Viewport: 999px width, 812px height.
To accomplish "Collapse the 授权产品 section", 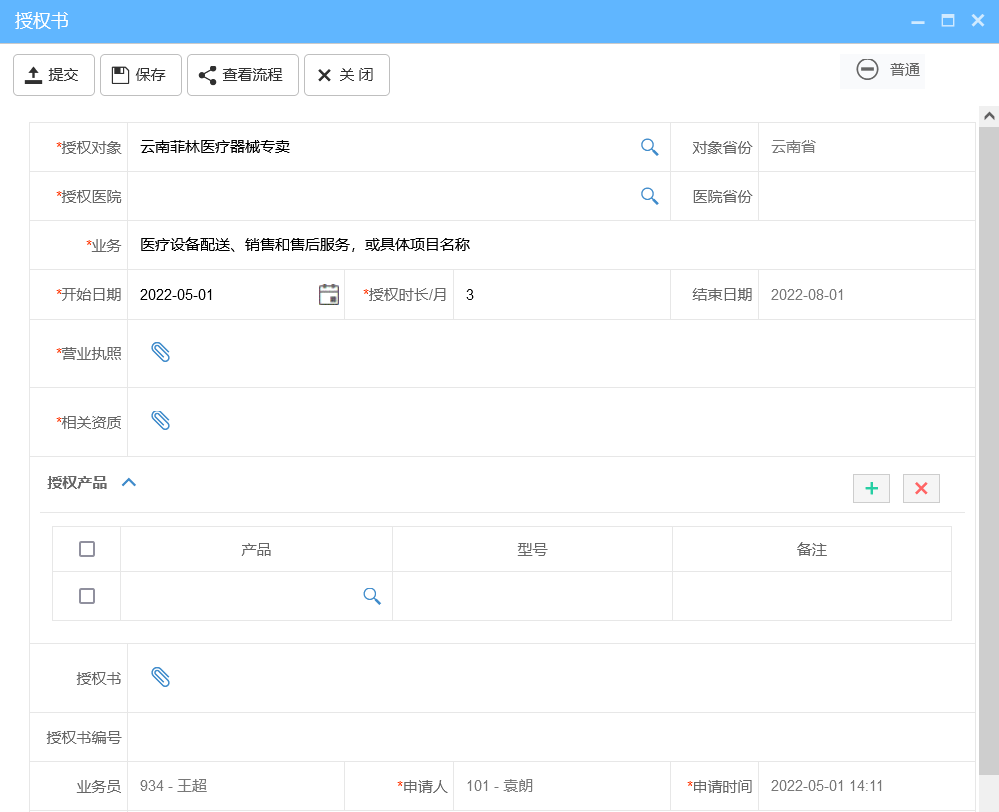I will pyautogui.click(x=128, y=481).
